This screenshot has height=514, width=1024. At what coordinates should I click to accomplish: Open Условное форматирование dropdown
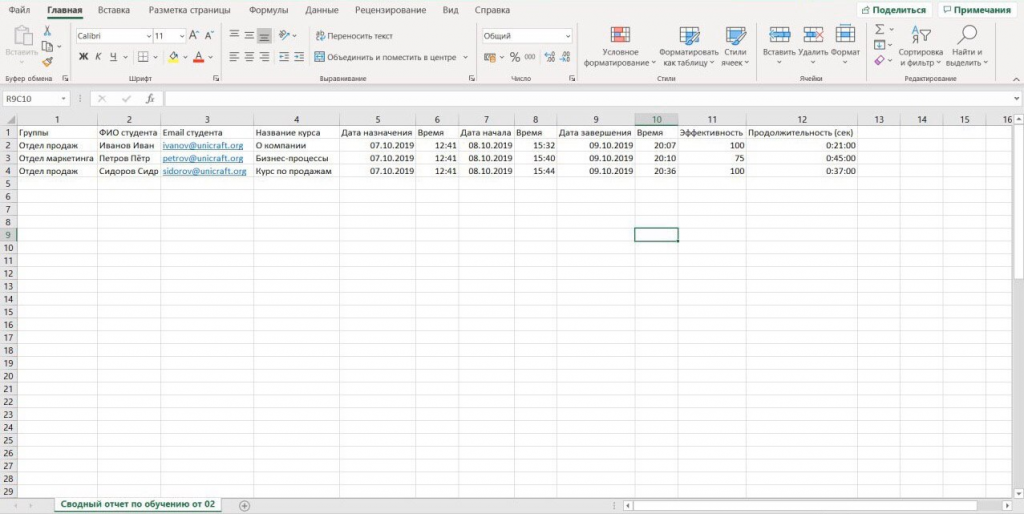pyautogui.click(x=620, y=46)
